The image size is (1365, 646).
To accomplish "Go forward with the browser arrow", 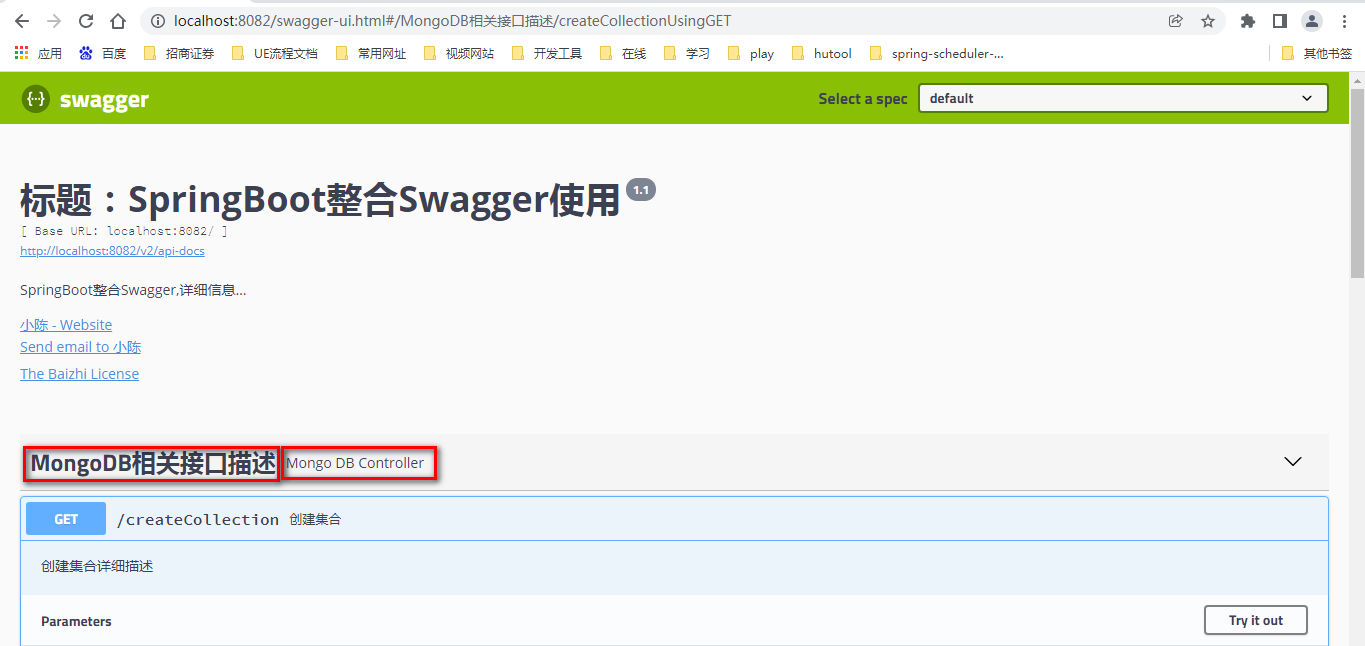I will (54, 21).
